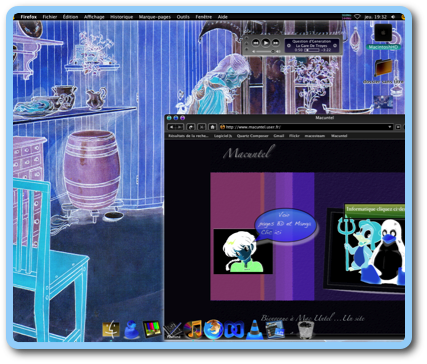
Task: Open the Trash in the dock
Action: (305, 329)
